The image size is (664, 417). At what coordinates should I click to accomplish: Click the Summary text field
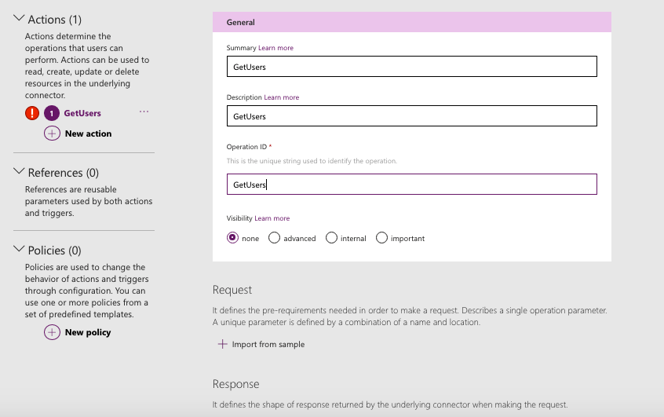pyautogui.click(x=411, y=67)
